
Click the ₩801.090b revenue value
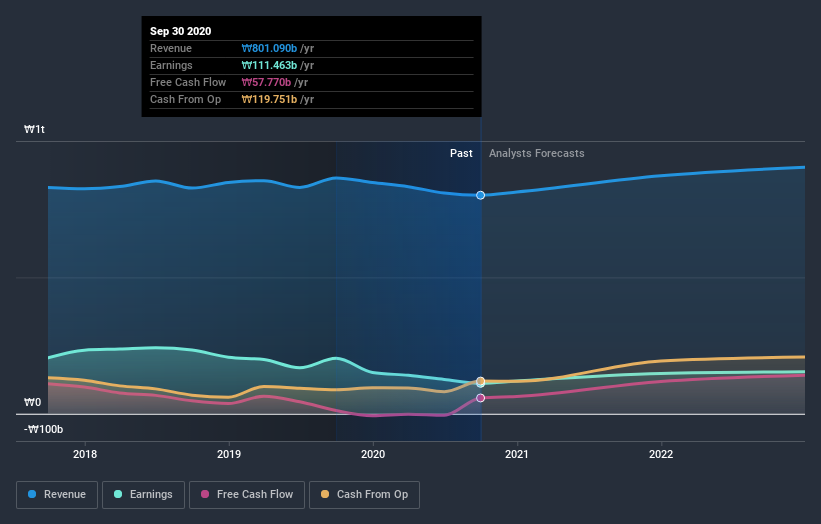pos(269,48)
